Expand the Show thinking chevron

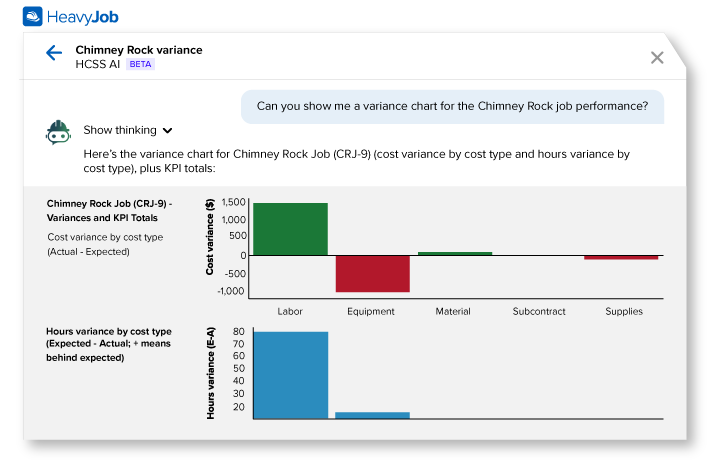tap(167, 131)
